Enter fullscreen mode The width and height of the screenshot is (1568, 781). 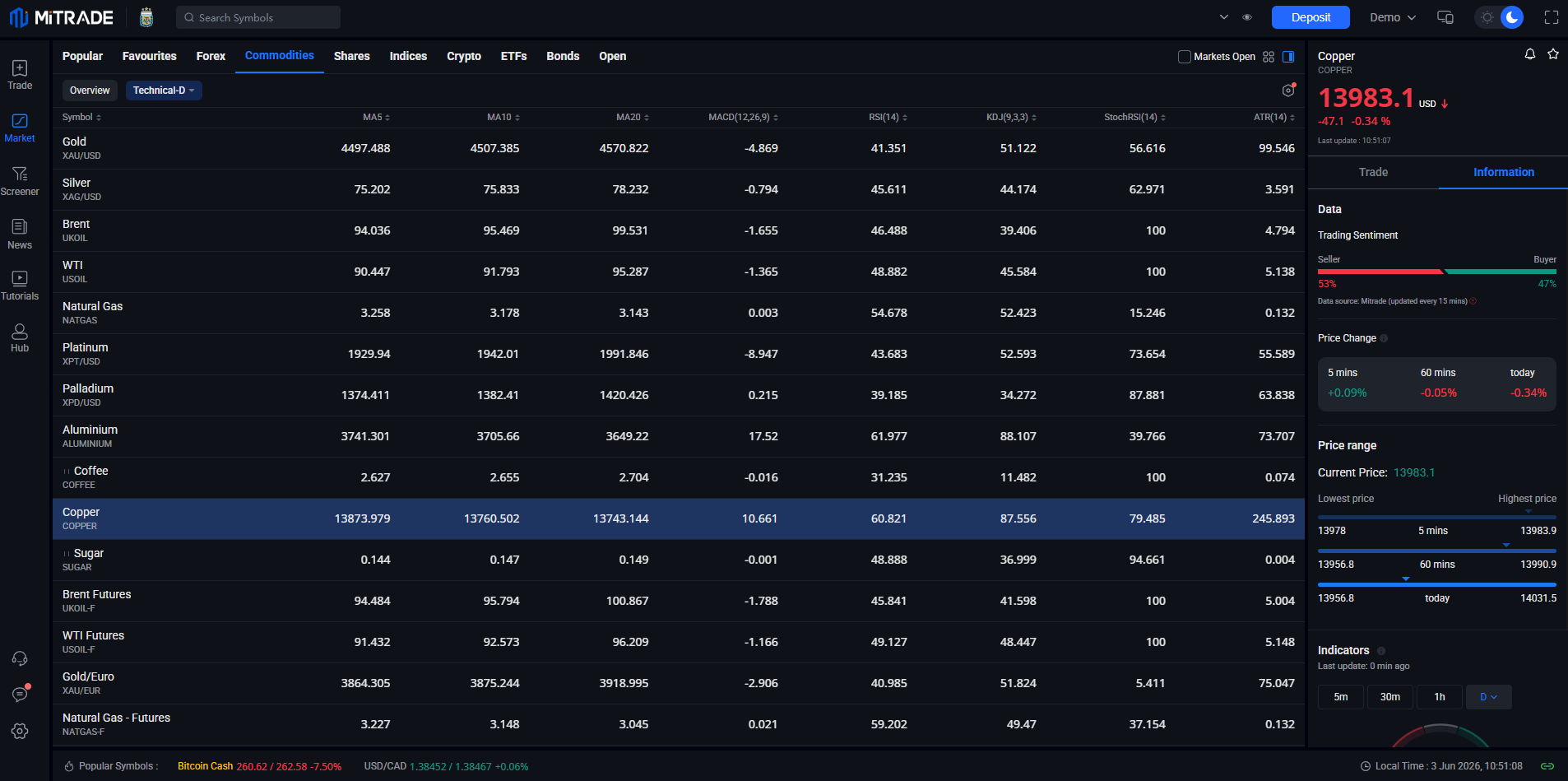1552,17
